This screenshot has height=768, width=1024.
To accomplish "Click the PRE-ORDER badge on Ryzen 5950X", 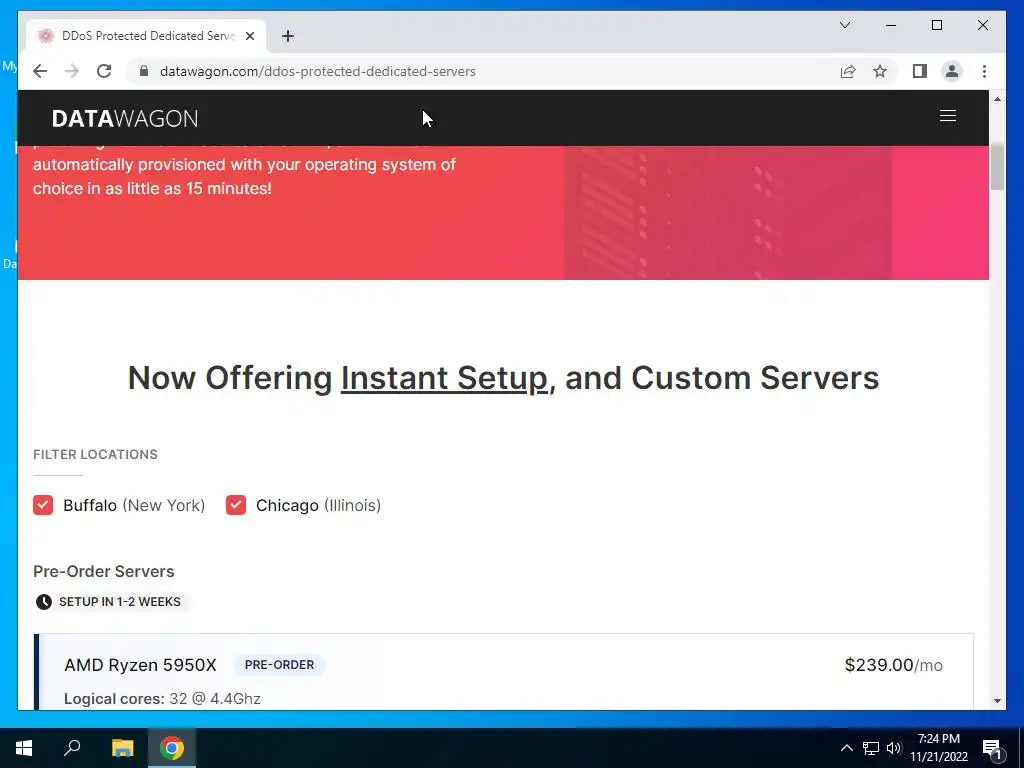I will [279, 665].
